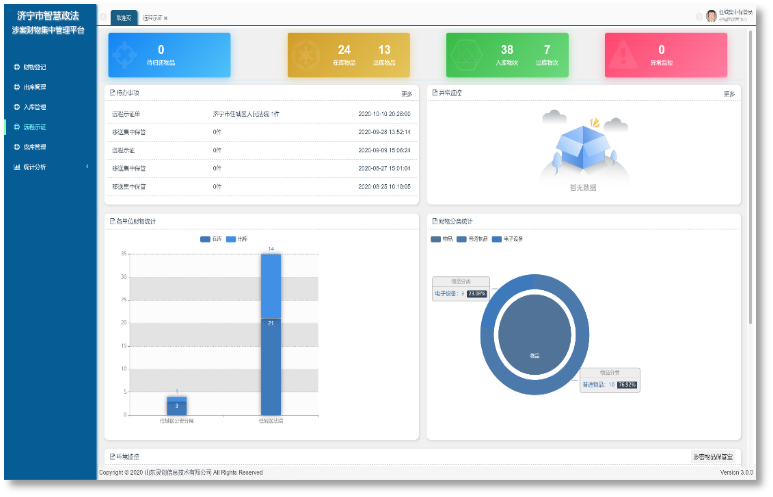Click the blue pending-items crosshair card icon

[x=125, y=55]
